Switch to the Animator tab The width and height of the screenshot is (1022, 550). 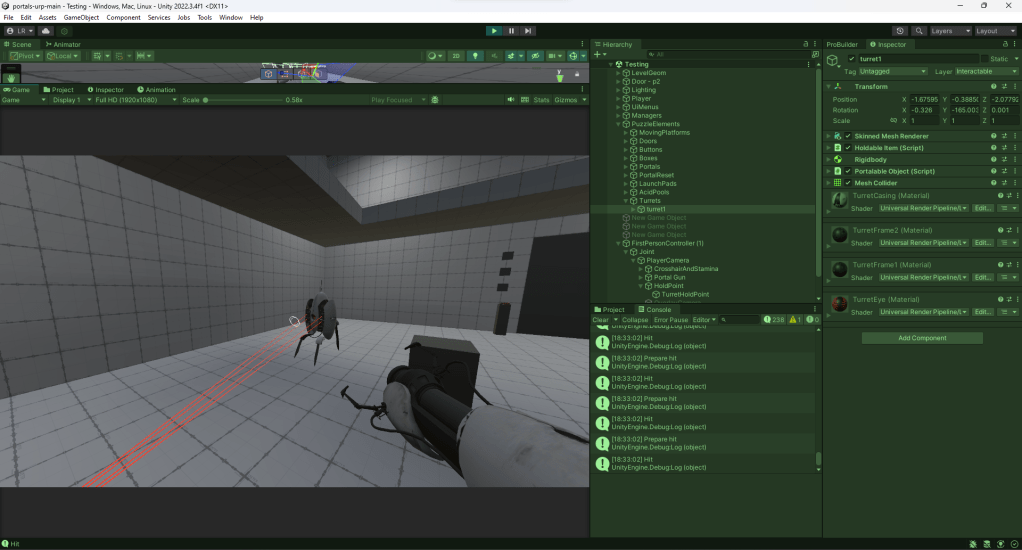[62, 44]
